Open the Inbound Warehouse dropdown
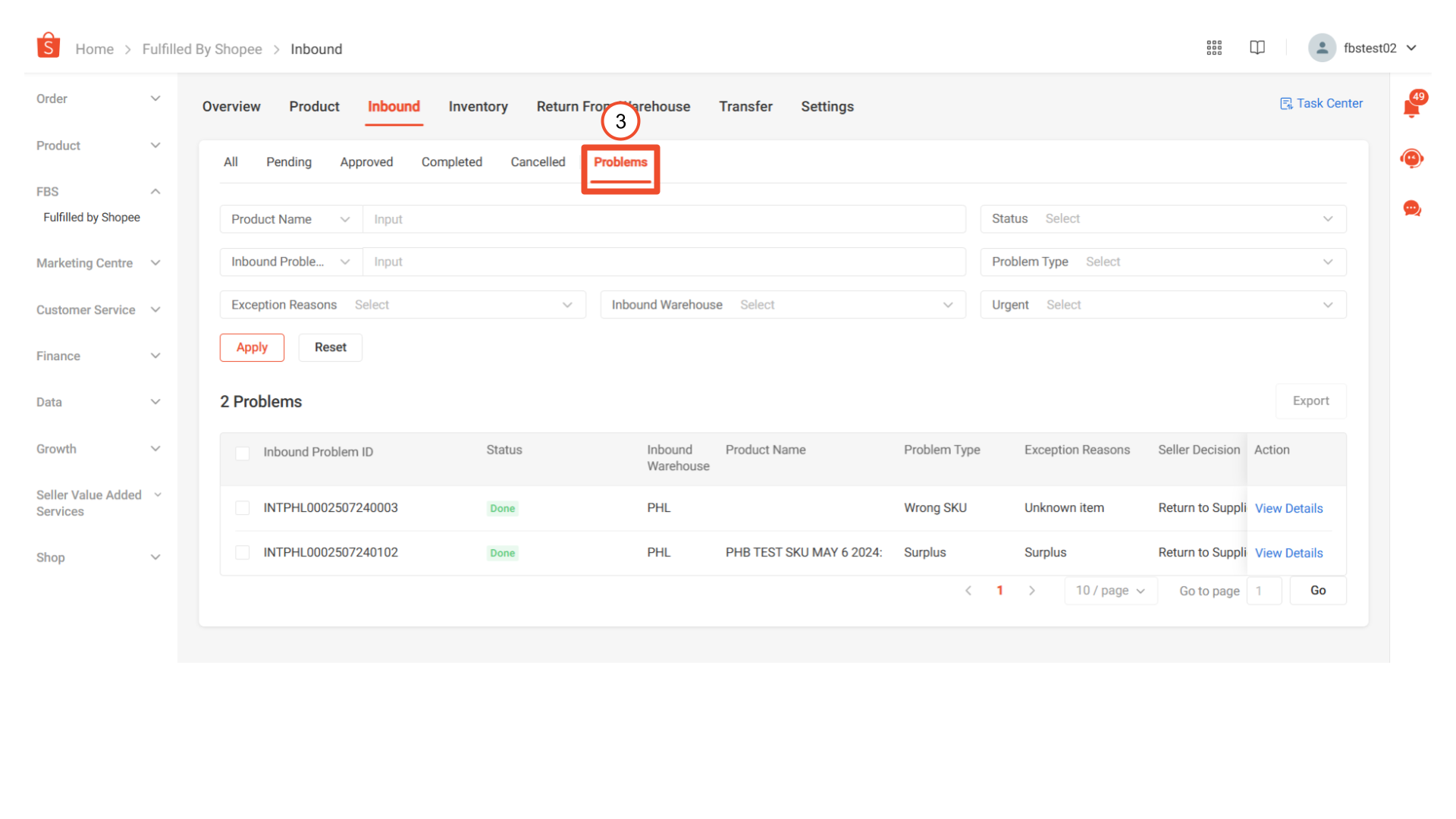The width and height of the screenshot is (1456, 819). pos(783,305)
